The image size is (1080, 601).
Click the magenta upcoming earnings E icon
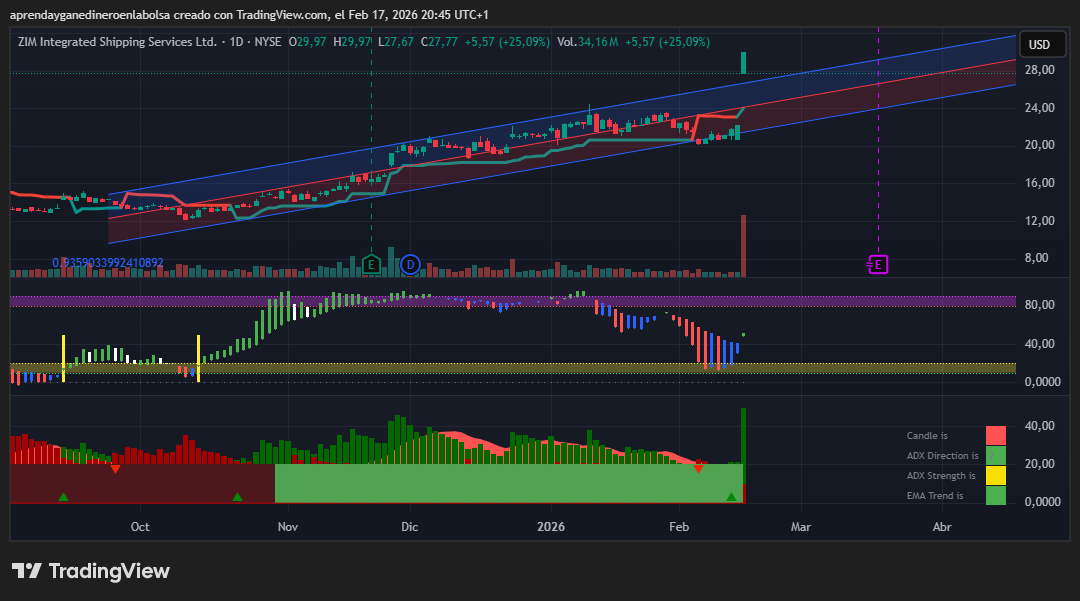pos(878,265)
